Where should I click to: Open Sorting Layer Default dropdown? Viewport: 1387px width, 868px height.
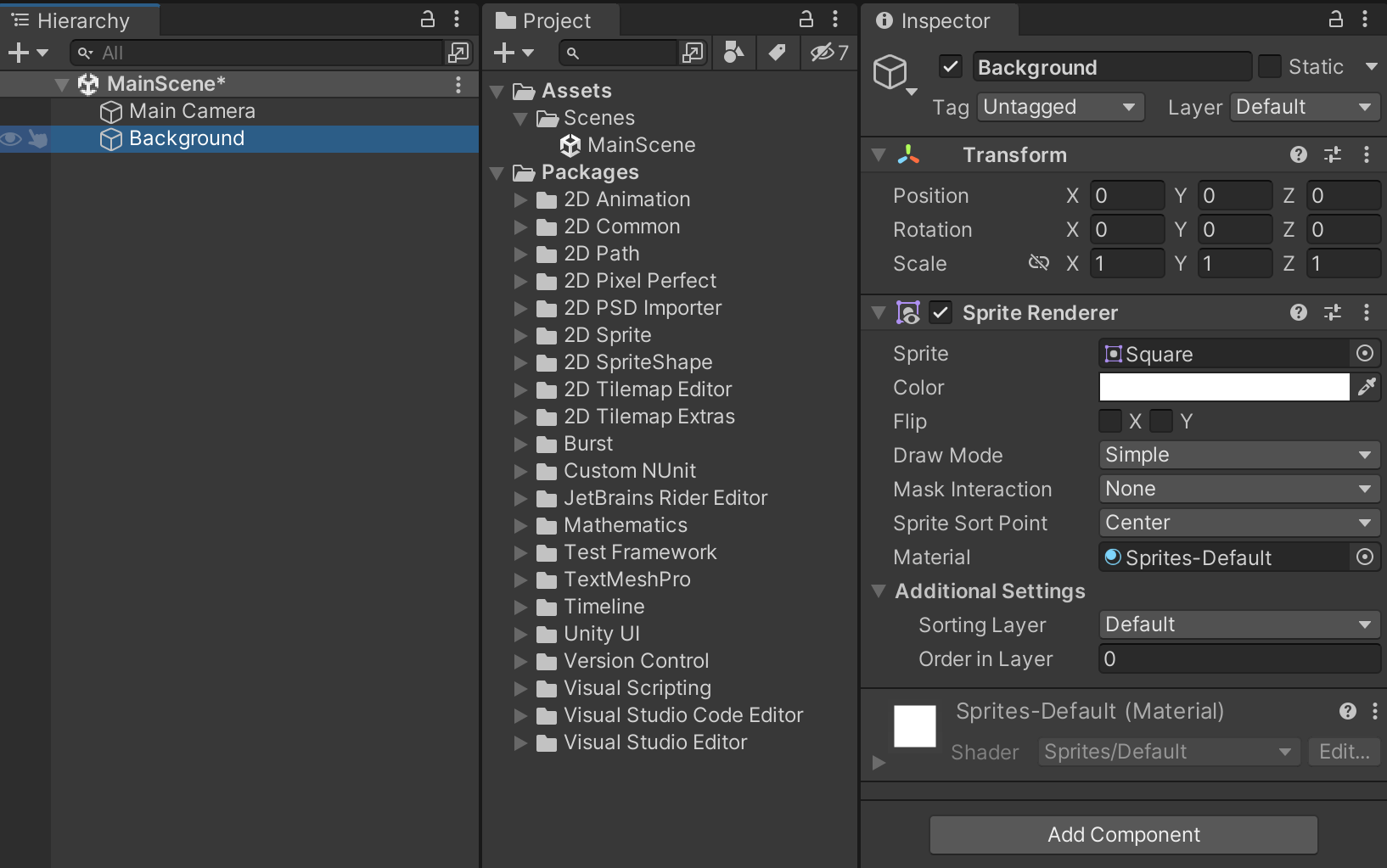point(1239,624)
